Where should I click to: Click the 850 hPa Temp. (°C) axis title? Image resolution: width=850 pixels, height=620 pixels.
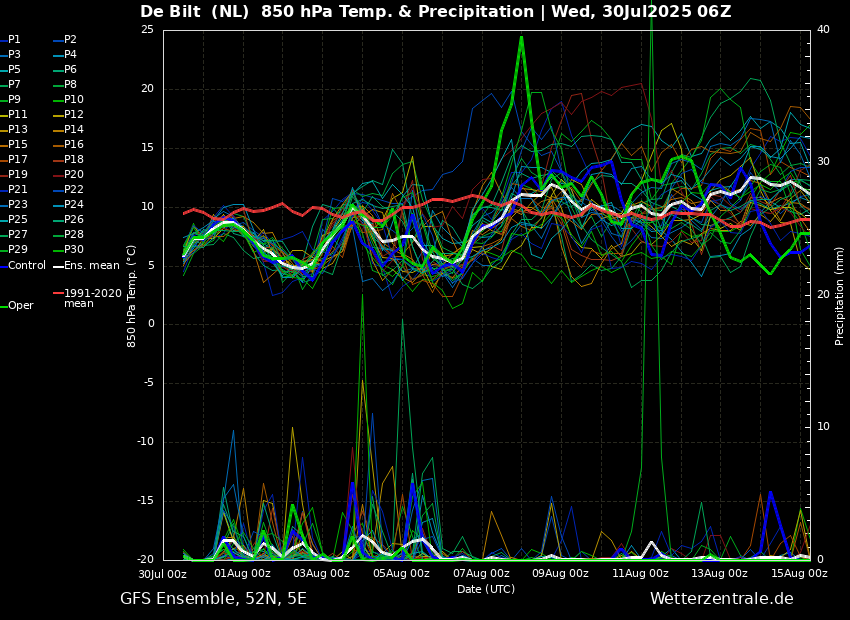(x=131, y=296)
